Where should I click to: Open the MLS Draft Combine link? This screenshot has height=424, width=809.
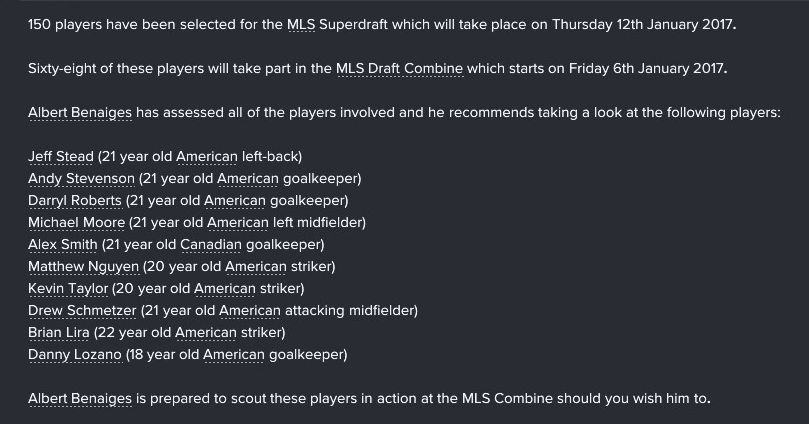[x=400, y=69]
